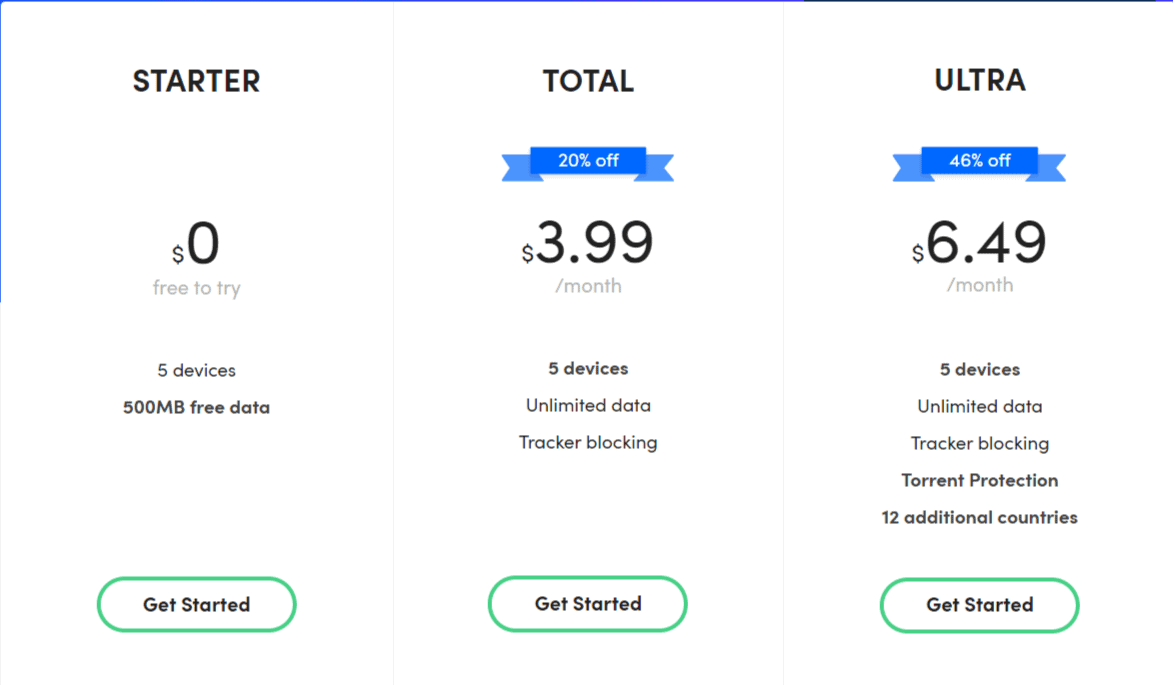Click Get Started under the Ultra plan
Screen dimensions: 1173x685
(979, 605)
